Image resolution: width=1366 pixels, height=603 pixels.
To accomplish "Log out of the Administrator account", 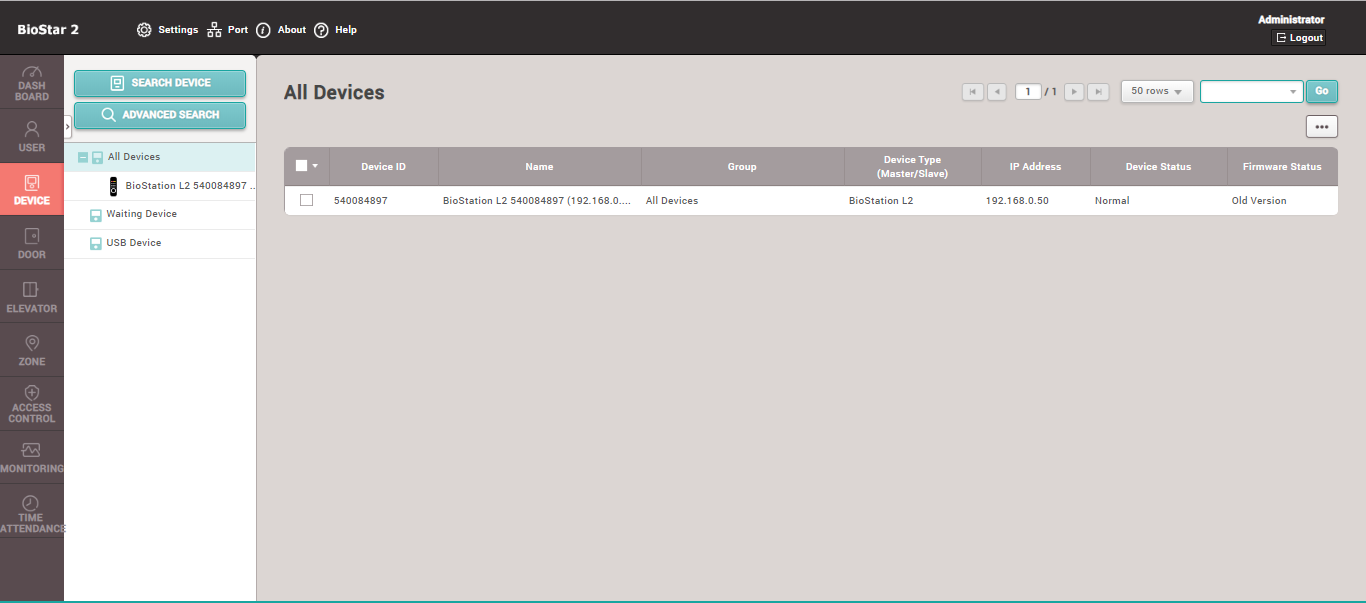I will (1299, 38).
